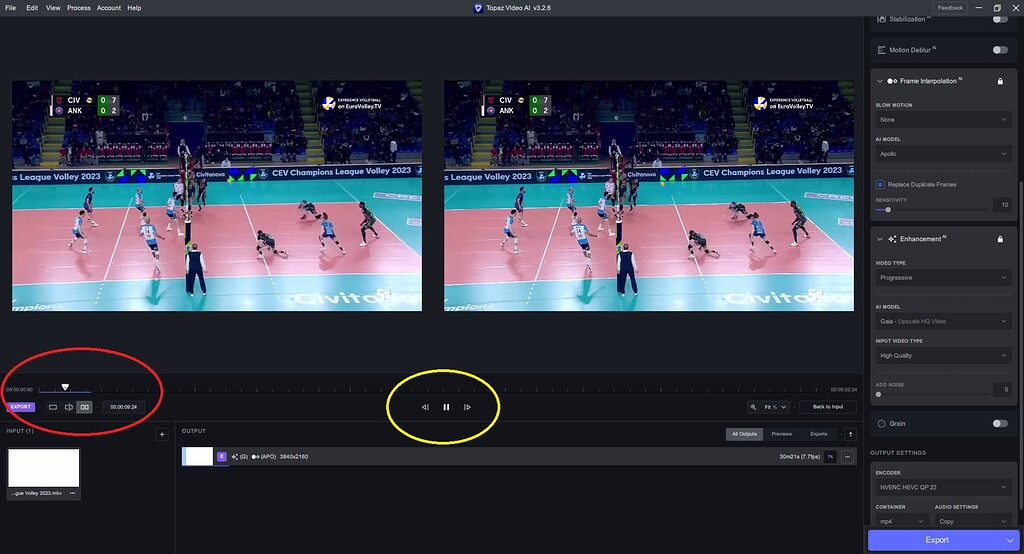Open the input file ellipsis menu

click(x=72, y=493)
